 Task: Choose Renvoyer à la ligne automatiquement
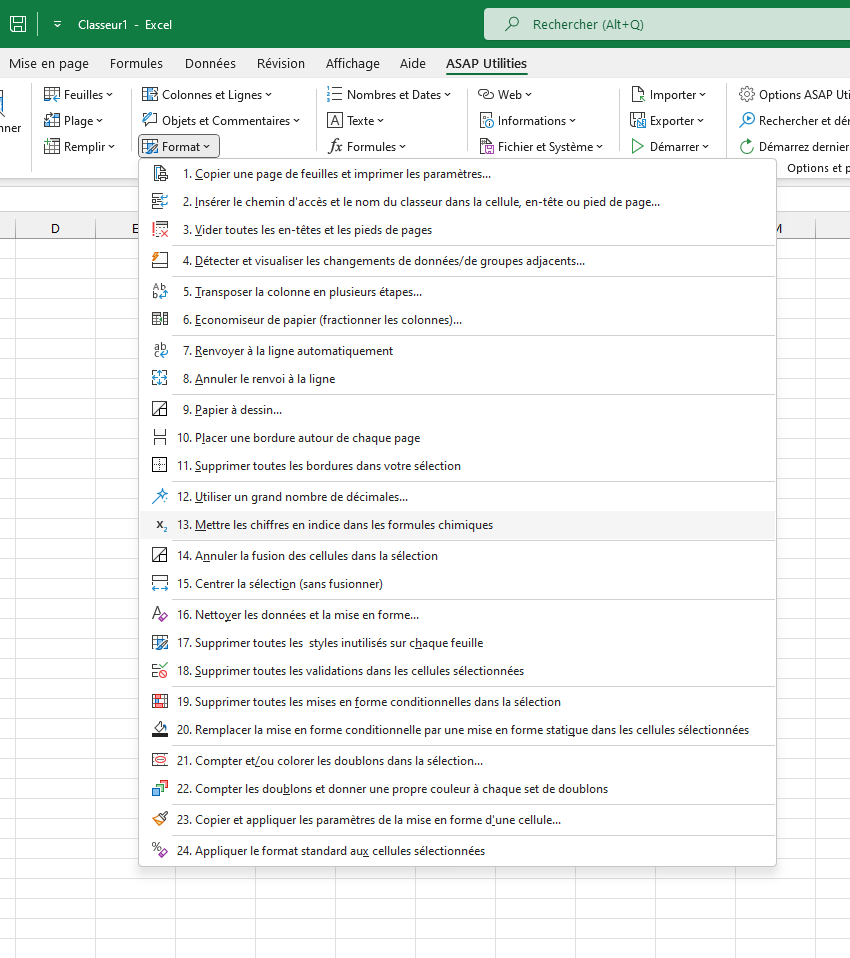click(458, 351)
